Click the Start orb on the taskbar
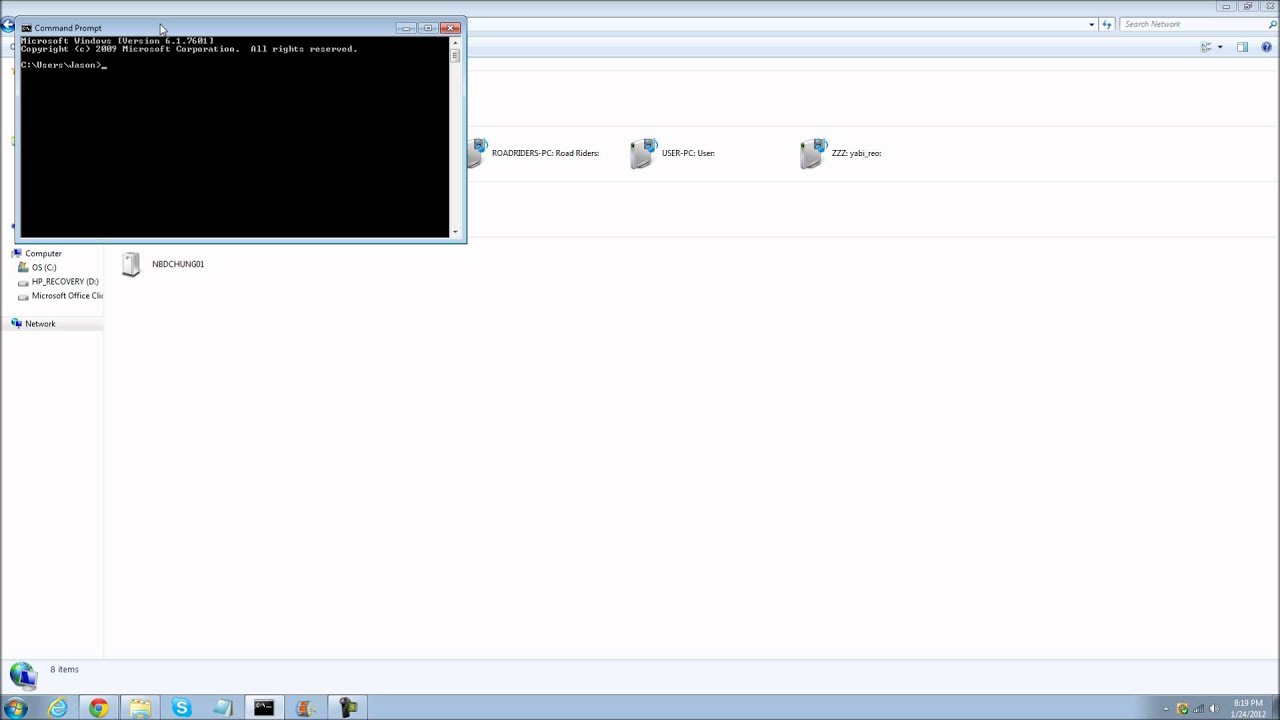This screenshot has width=1280, height=720. click(x=16, y=707)
